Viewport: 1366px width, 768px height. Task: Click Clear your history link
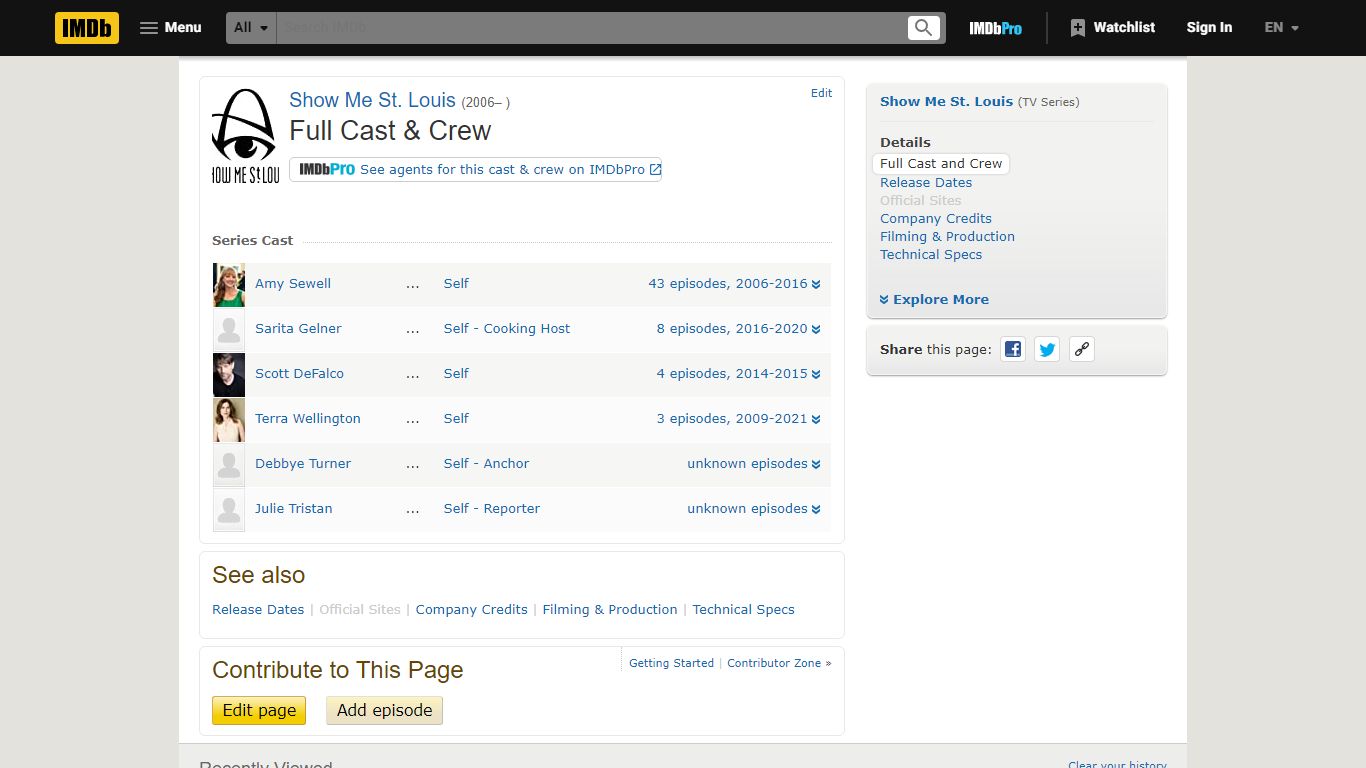[x=1117, y=764]
